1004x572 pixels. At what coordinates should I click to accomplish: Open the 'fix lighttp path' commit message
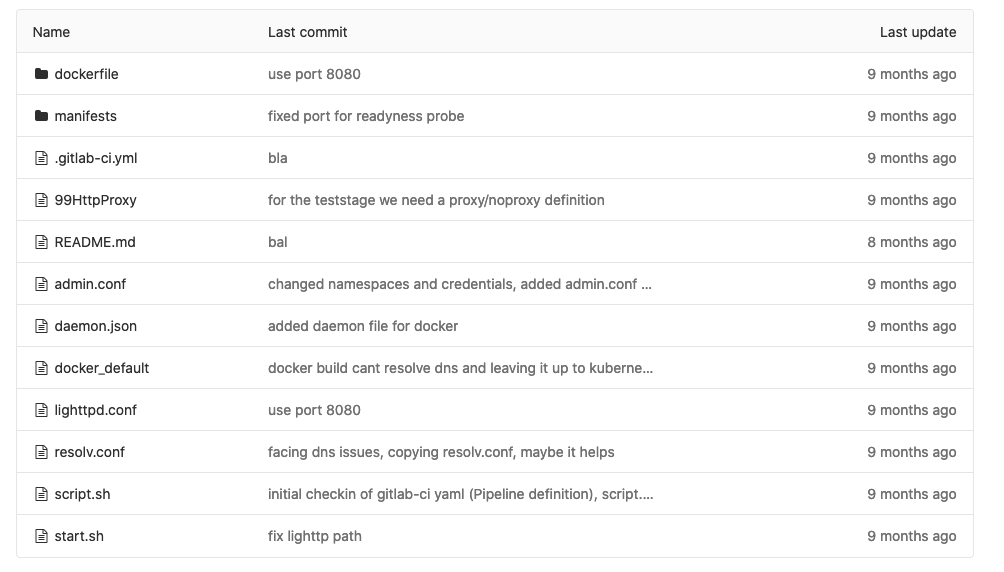coord(315,536)
